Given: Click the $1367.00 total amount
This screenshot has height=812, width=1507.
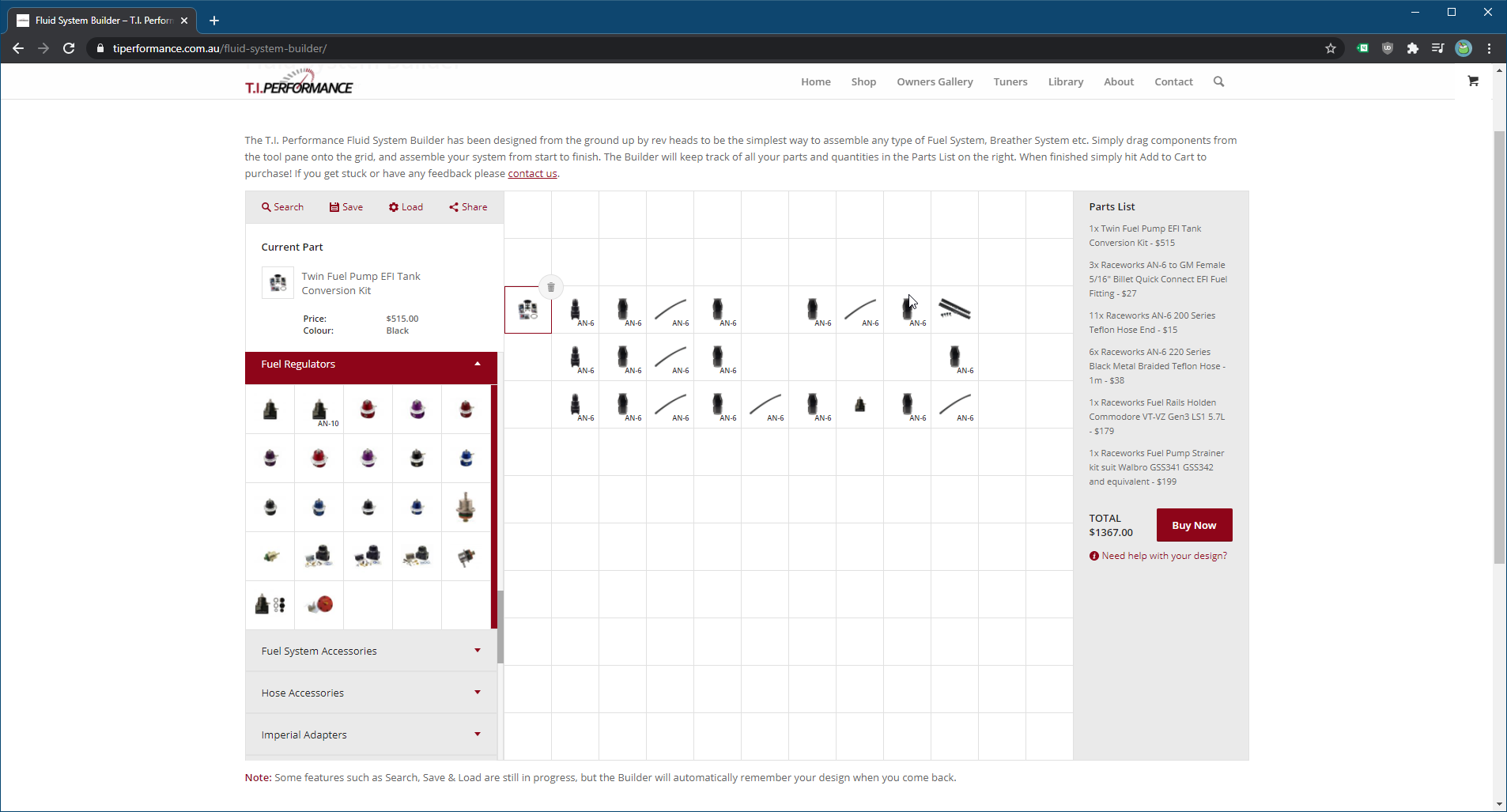Looking at the screenshot, I should pyautogui.click(x=1110, y=533).
